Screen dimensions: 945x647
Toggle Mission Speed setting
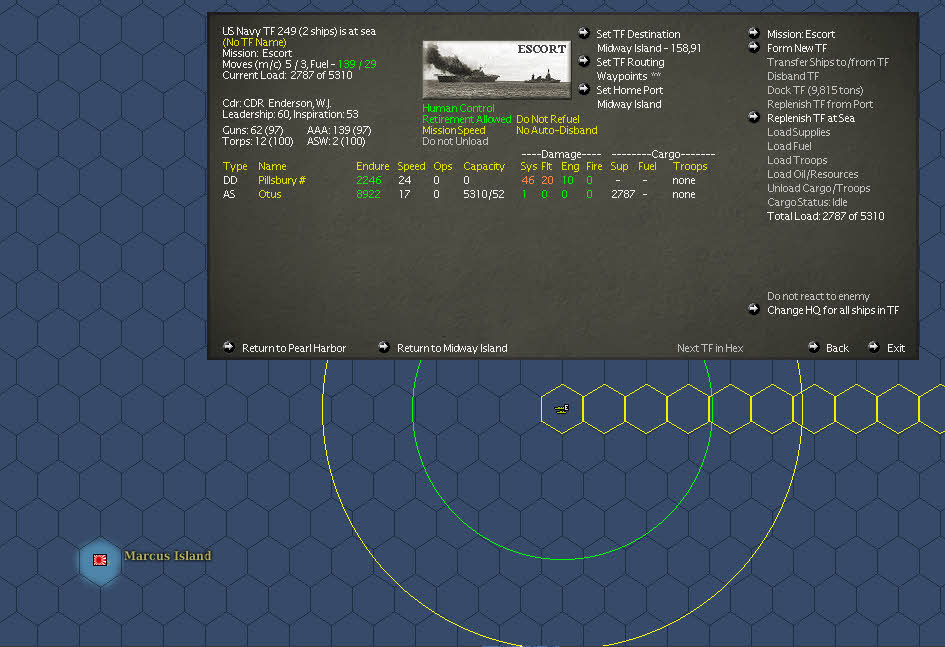point(453,130)
